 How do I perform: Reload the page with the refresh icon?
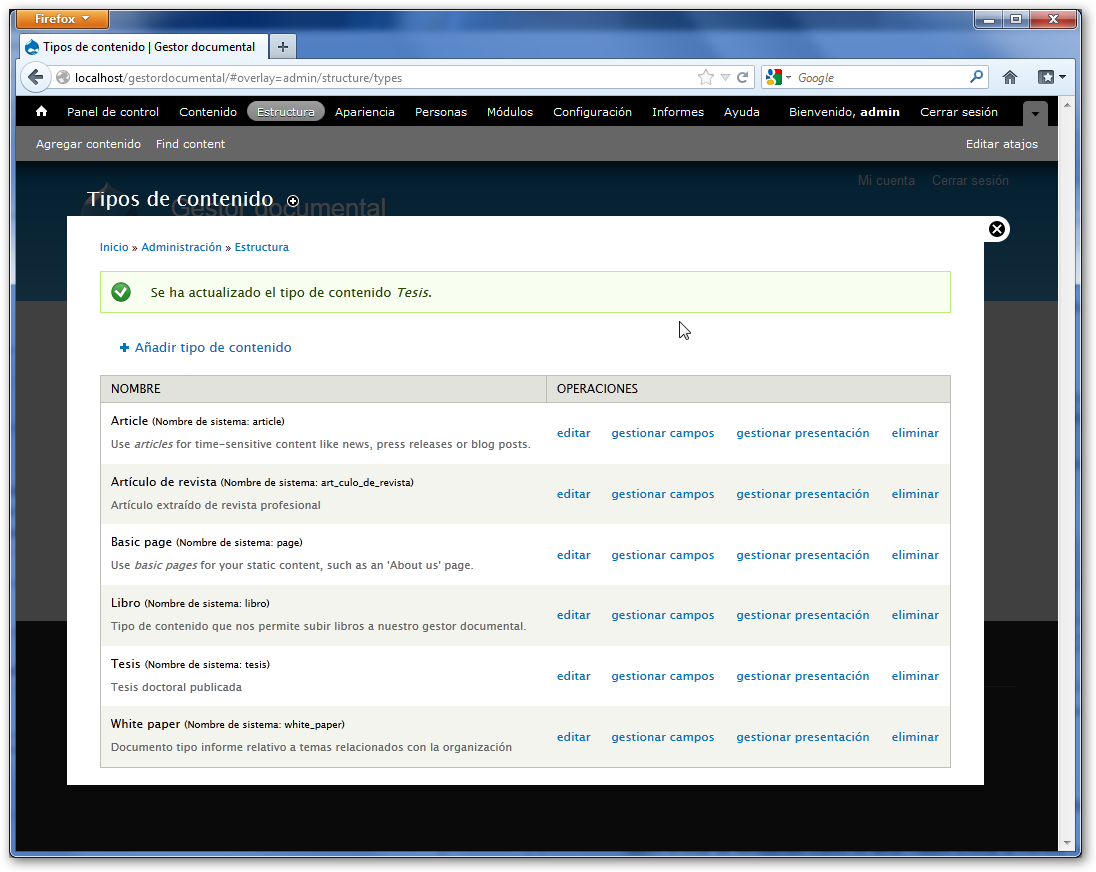[x=743, y=77]
